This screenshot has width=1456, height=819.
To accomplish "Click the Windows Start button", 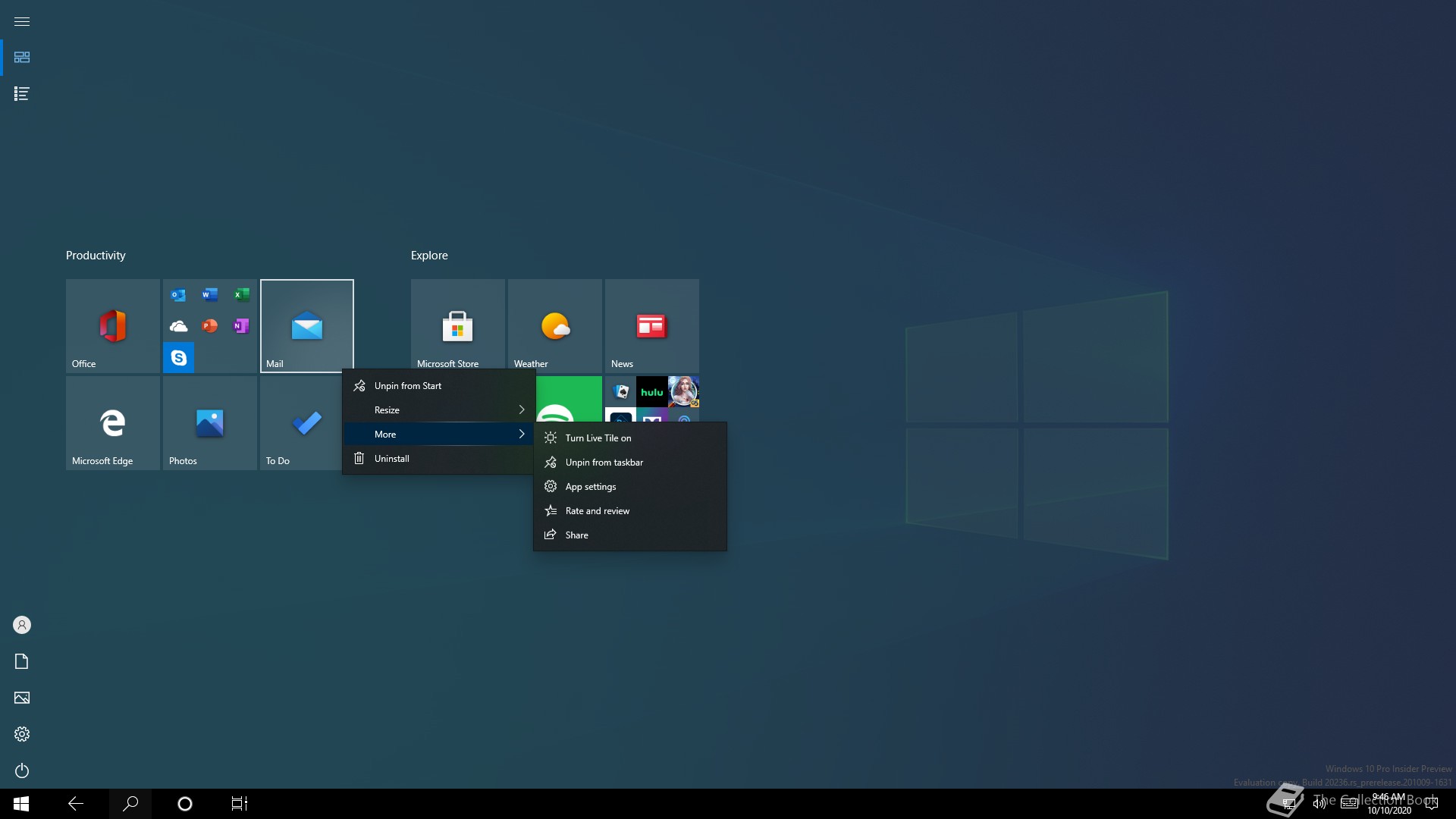I will click(21, 804).
